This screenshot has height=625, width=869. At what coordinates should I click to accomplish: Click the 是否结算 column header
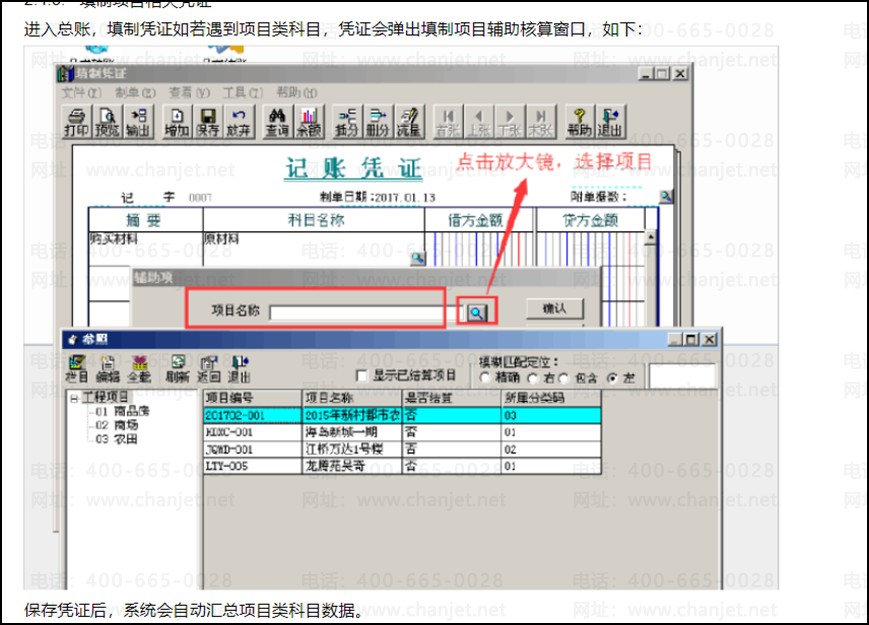(x=452, y=398)
